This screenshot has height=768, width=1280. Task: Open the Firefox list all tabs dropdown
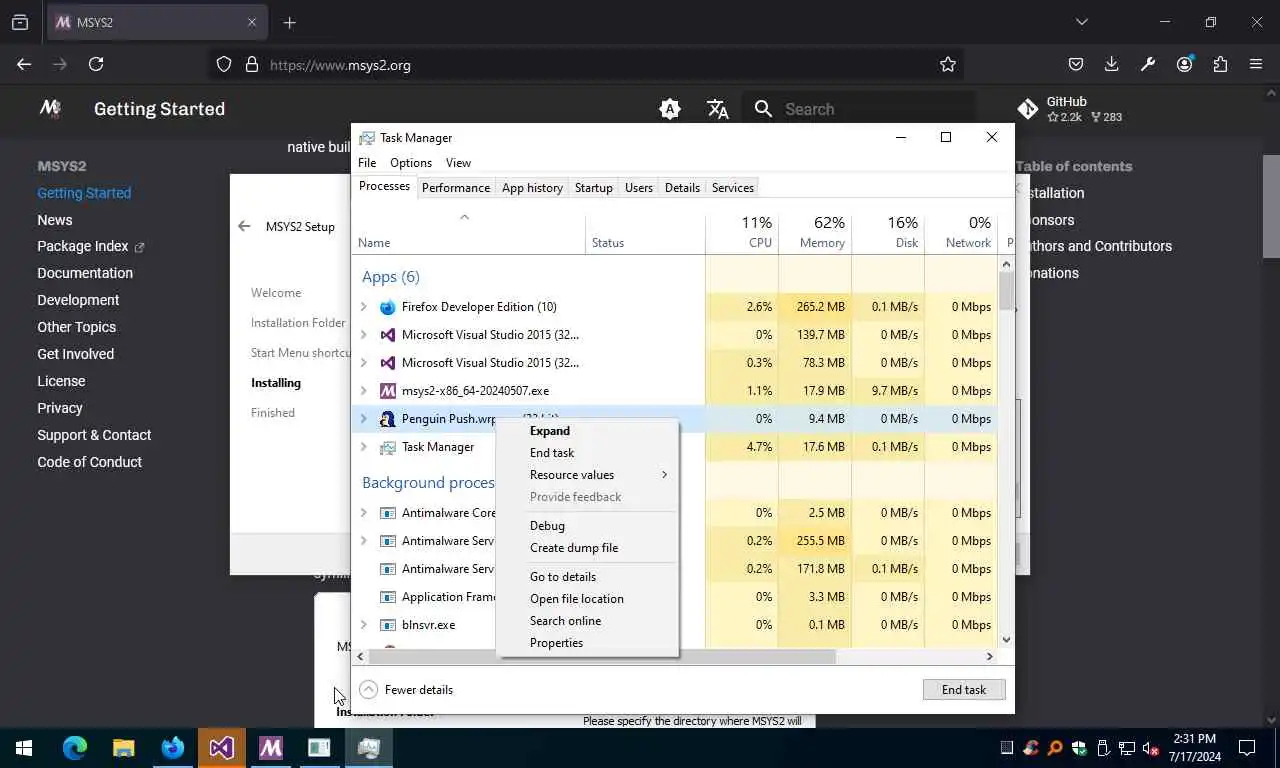tap(1082, 22)
